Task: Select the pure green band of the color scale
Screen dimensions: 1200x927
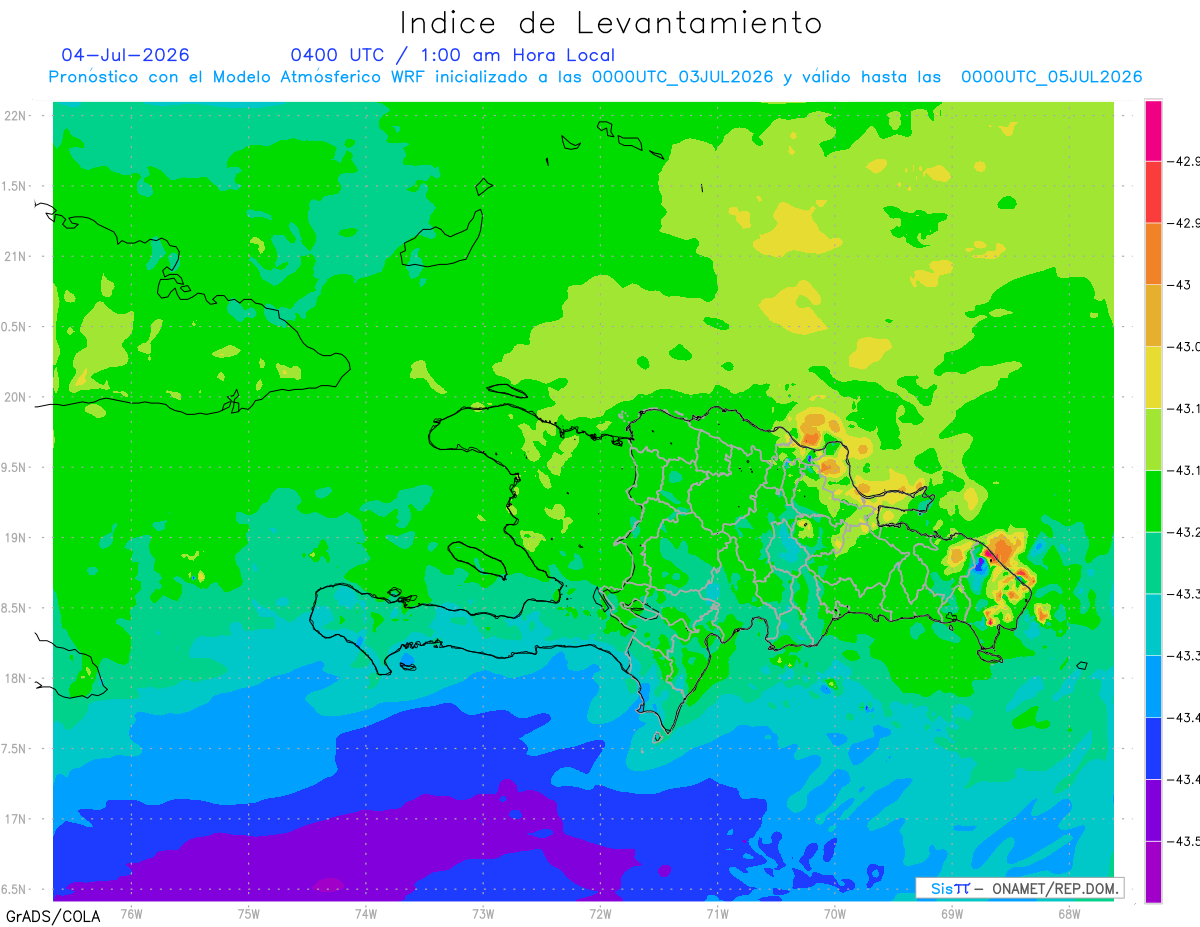Action: click(x=1153, y=501)
